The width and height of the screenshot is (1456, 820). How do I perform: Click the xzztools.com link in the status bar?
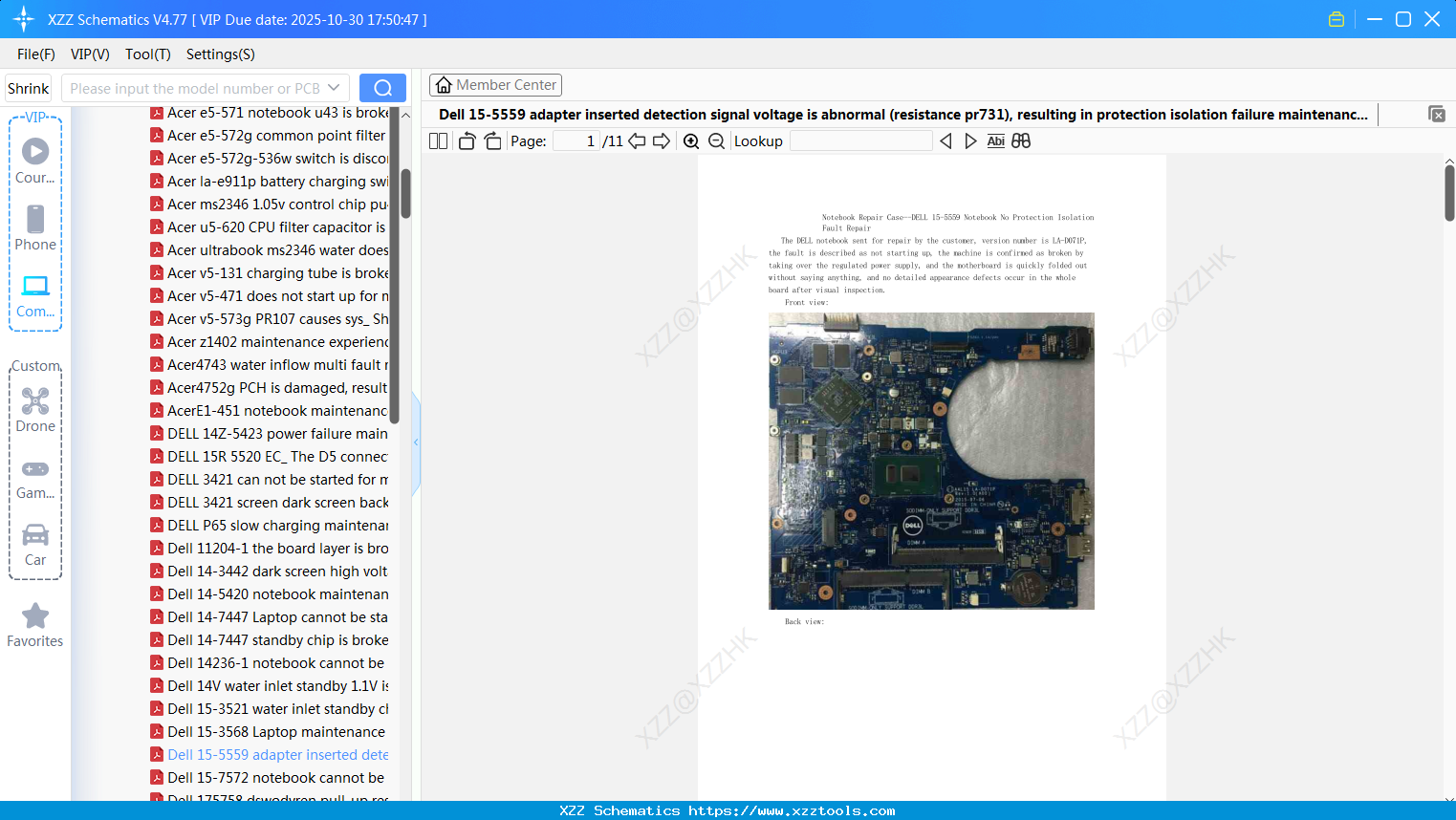click(x=792, y=810)
